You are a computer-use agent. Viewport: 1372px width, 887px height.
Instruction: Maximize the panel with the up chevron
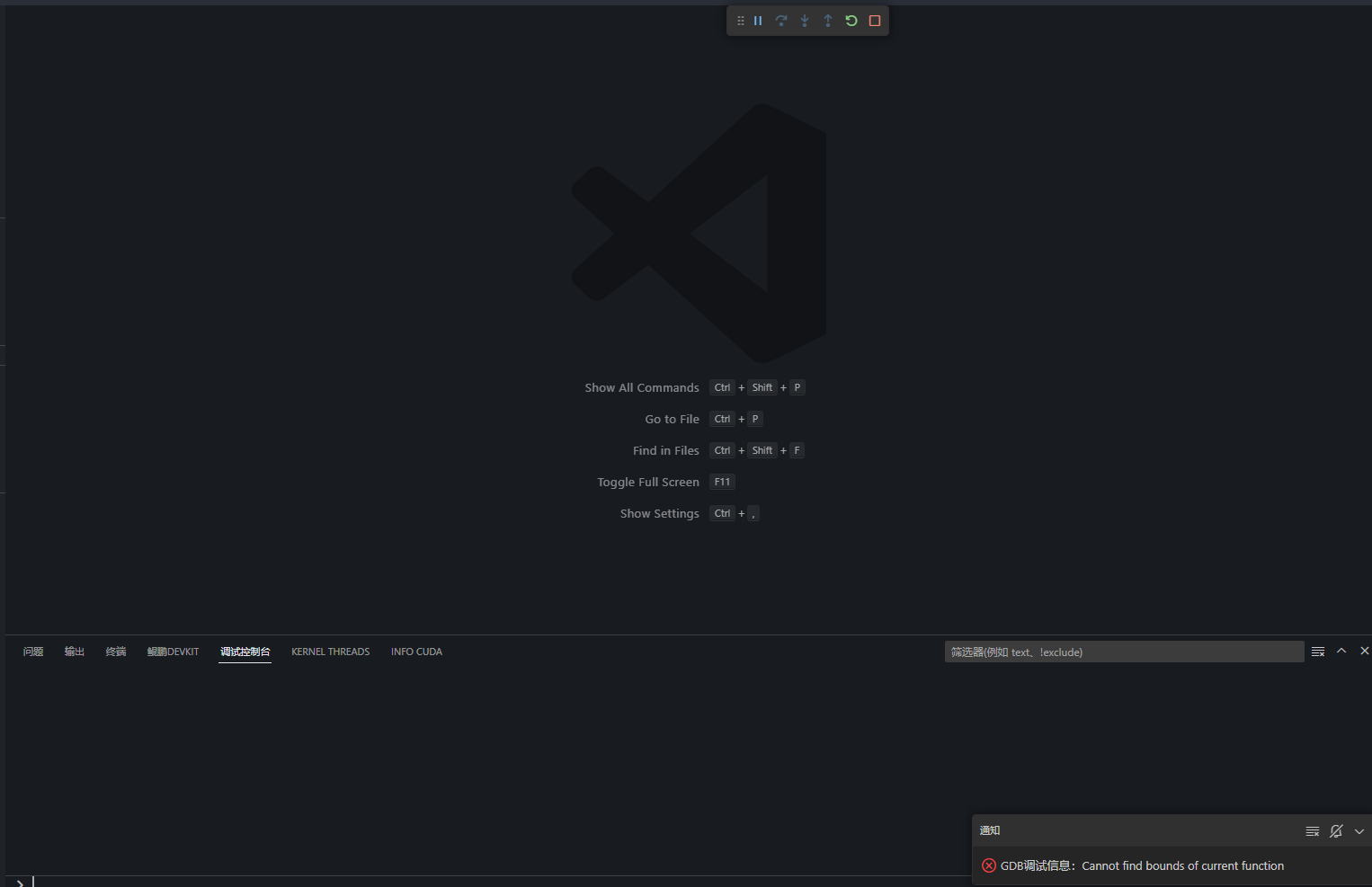(1341, 651)
